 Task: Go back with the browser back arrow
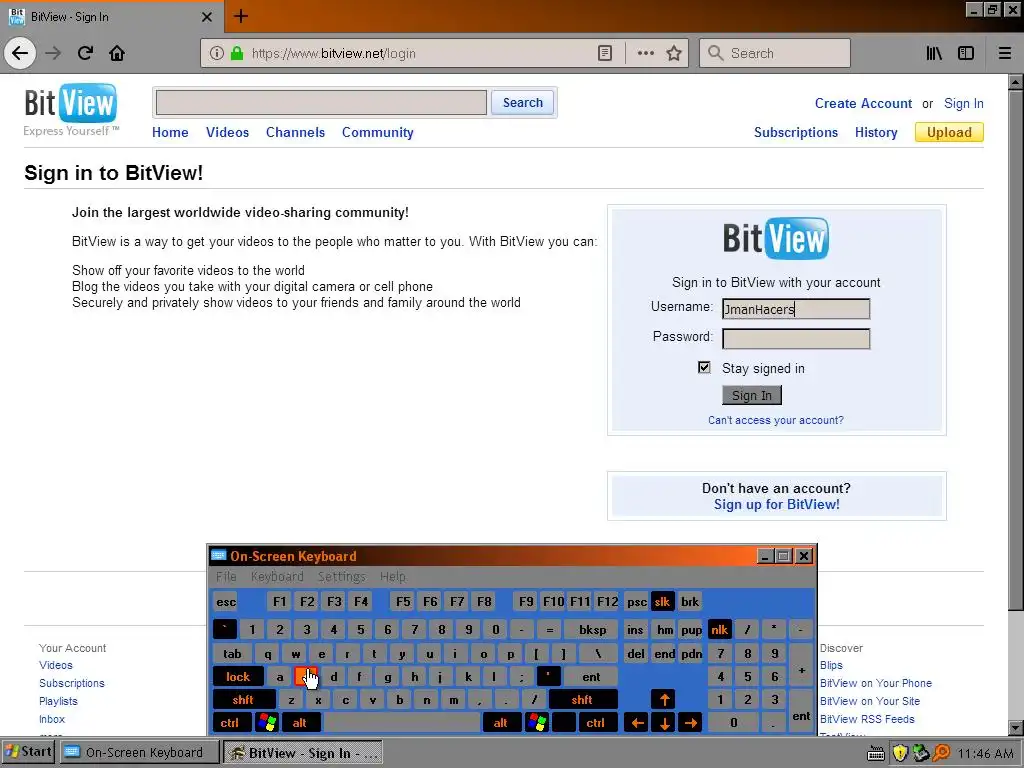pos(20,53)
